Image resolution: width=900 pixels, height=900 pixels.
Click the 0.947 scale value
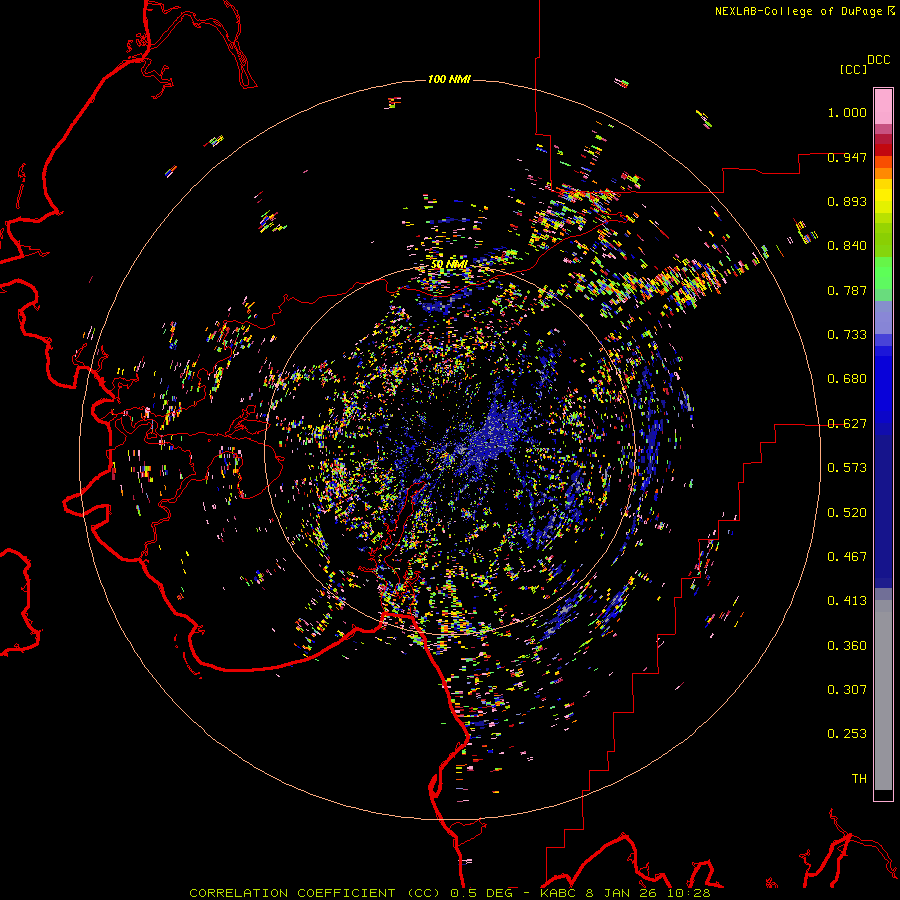[x=847, y=157]
